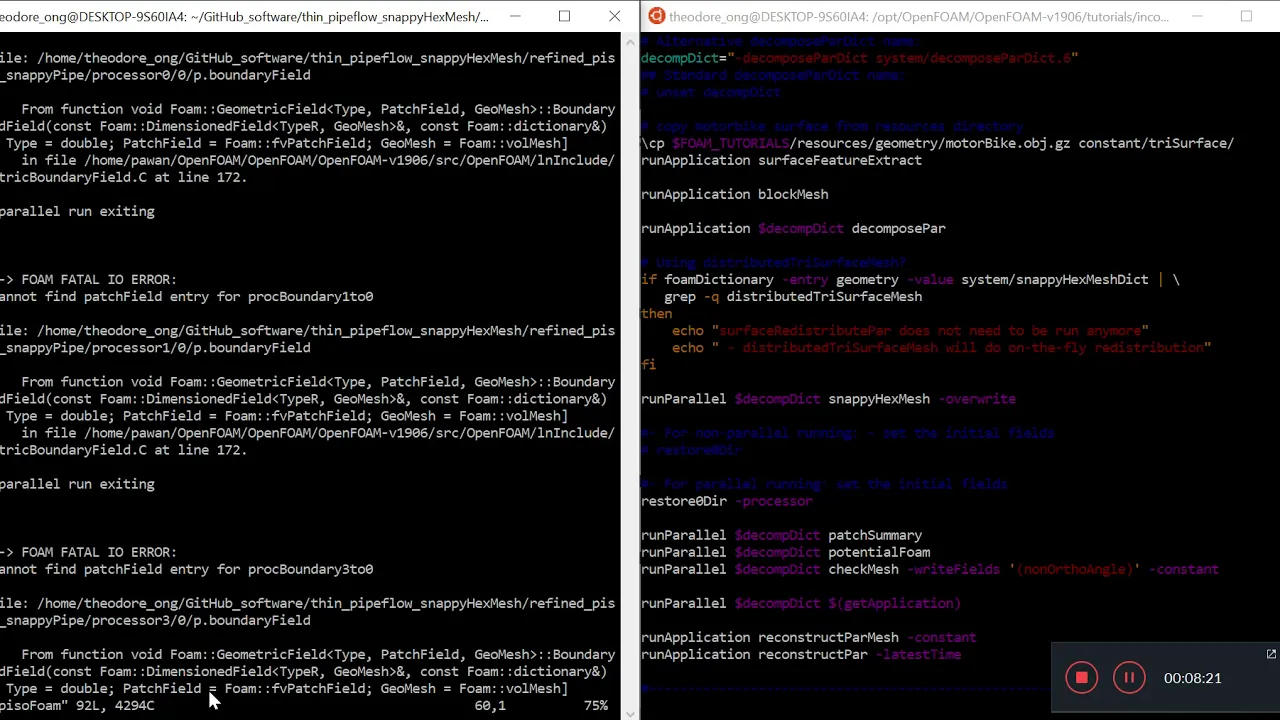Click echo 'surfaceRedistributePar does not need' line
Image resolution: width=1280 pixels, height=720 pixels.
tap(910, 330)
